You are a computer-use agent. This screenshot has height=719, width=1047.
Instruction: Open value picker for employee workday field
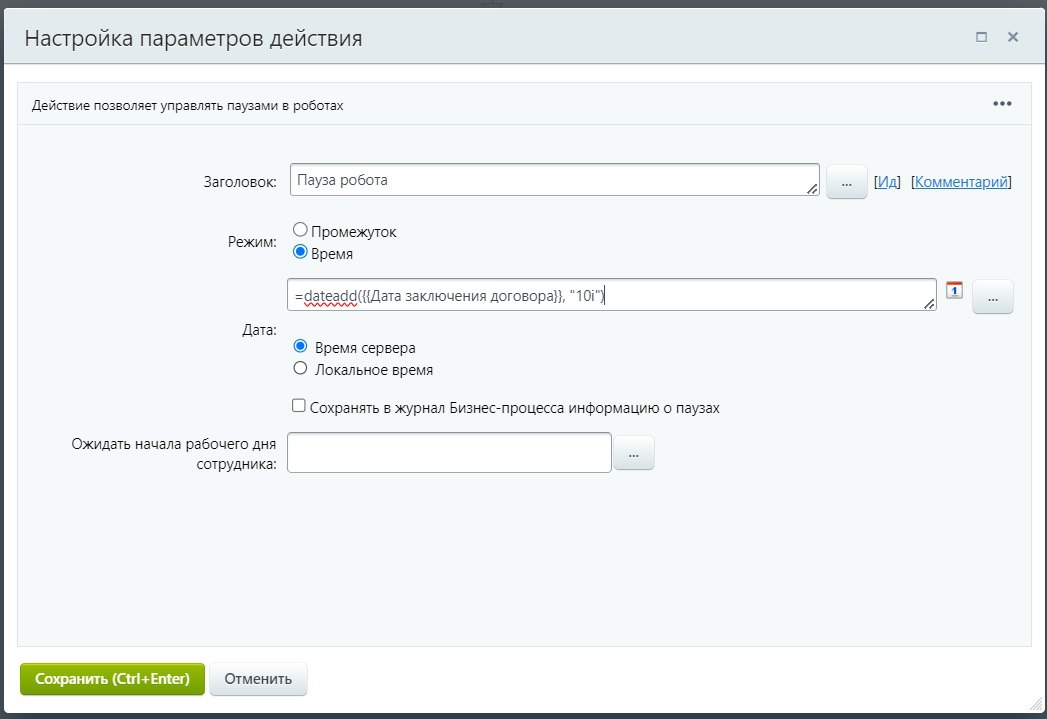click(633, 453)
